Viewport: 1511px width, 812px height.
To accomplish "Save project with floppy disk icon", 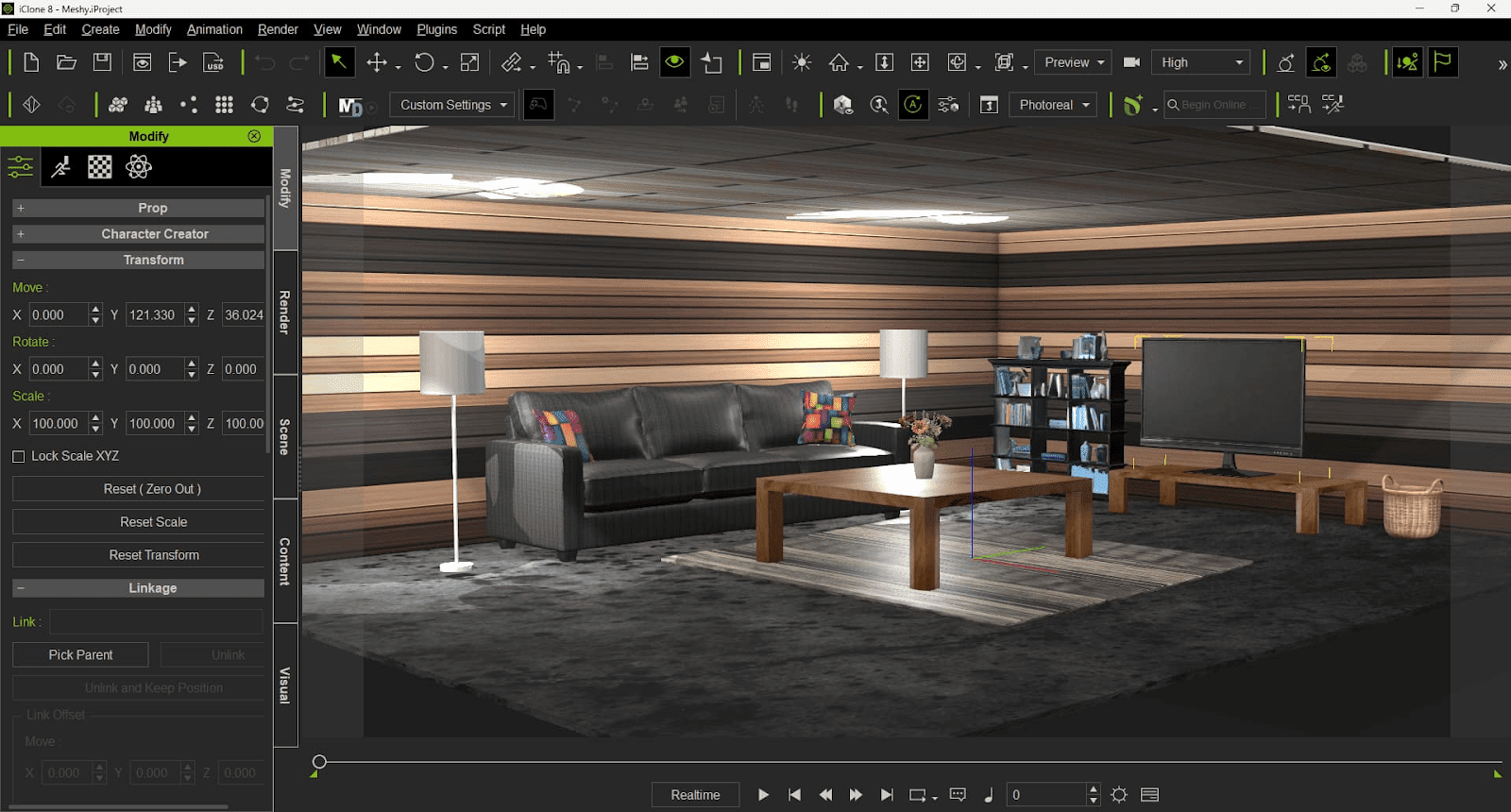I will point(102,62).
